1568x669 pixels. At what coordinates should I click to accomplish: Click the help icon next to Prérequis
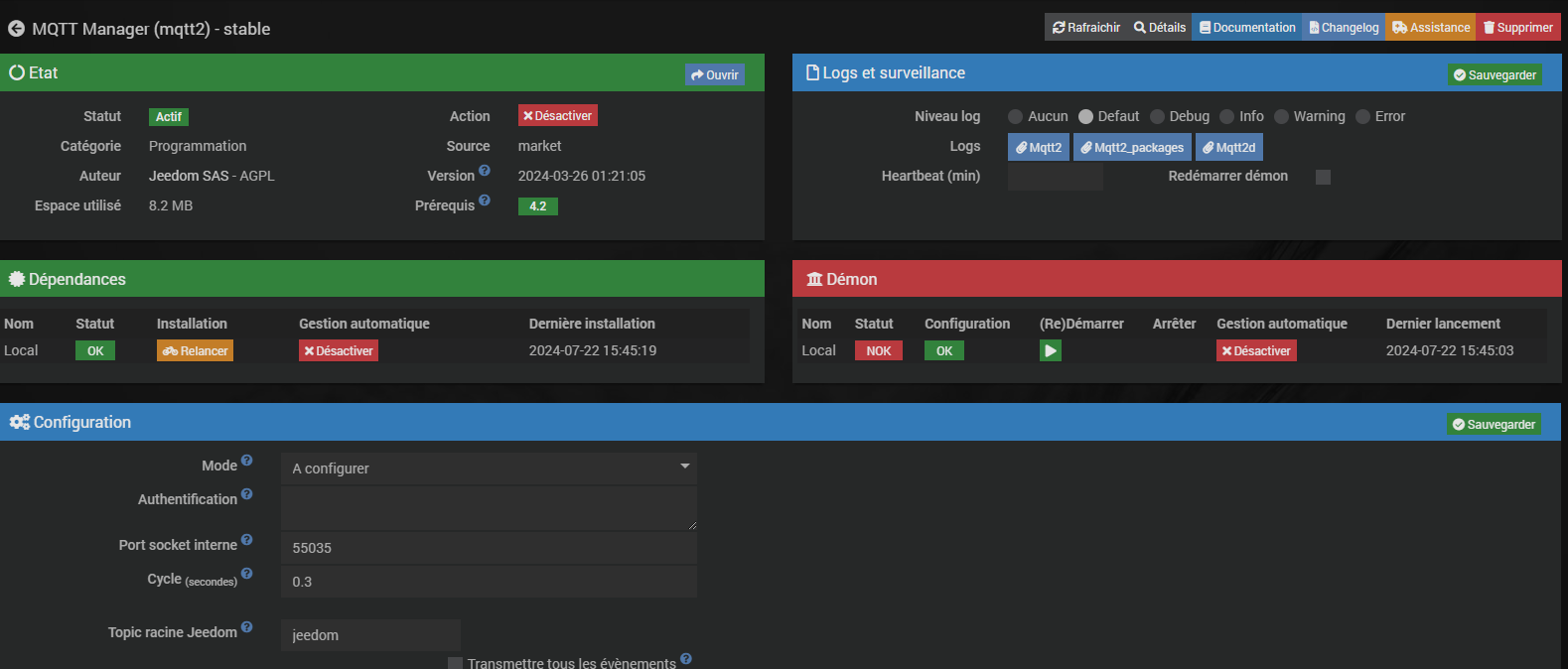(485, 201)
